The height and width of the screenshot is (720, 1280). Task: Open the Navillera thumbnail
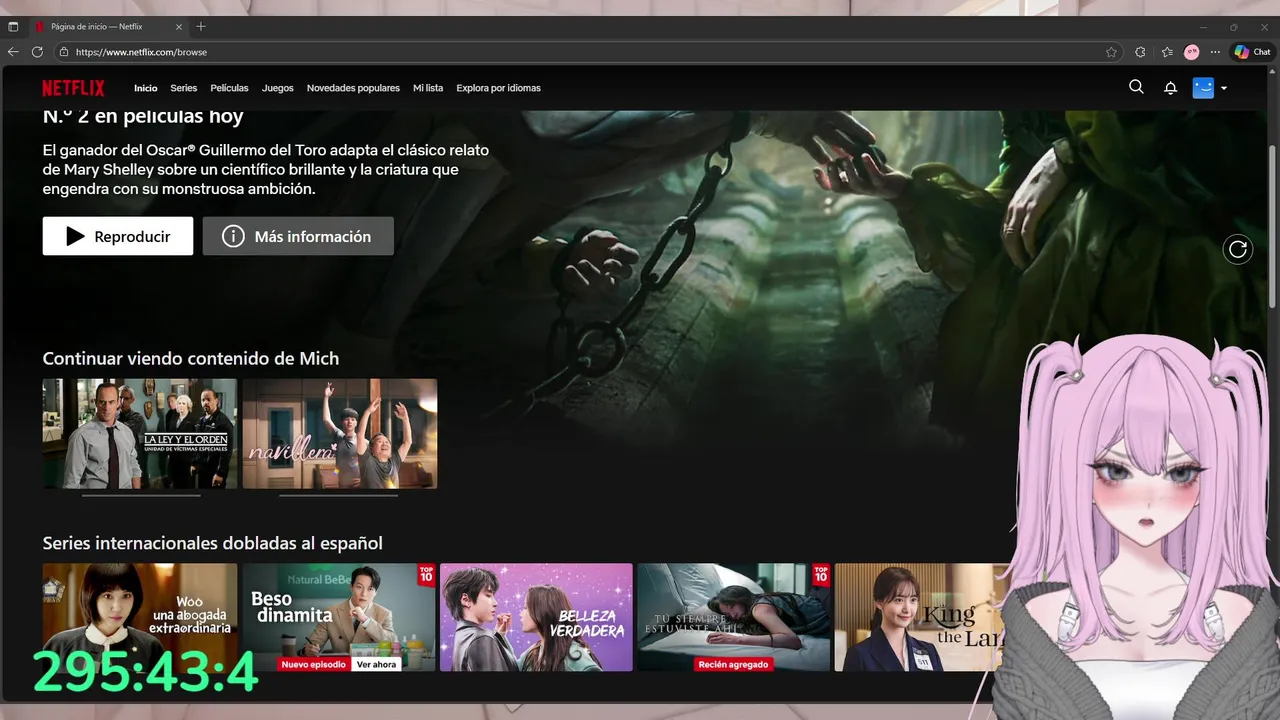click(x=340, y=433)
